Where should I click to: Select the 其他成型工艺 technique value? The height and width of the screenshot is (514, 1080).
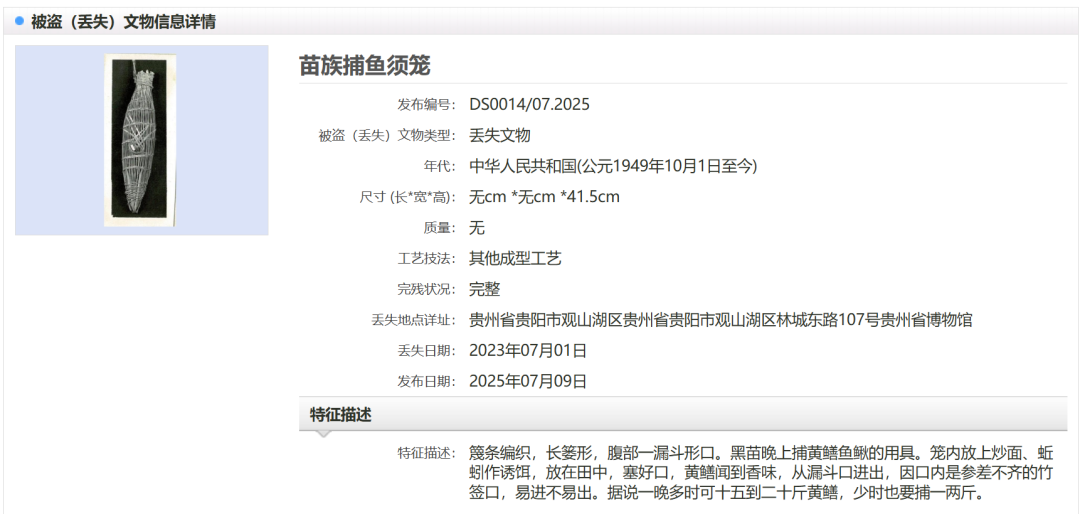[x=515, y=259]
